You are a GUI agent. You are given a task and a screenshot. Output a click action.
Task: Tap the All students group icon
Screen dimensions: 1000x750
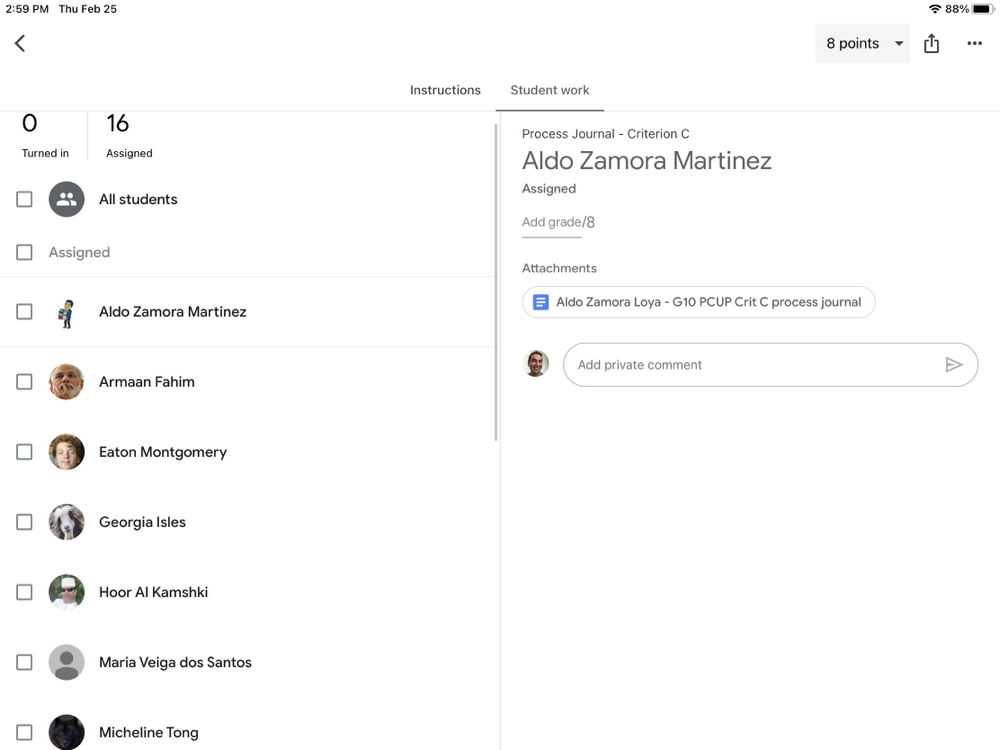click(x=66, y=200)
